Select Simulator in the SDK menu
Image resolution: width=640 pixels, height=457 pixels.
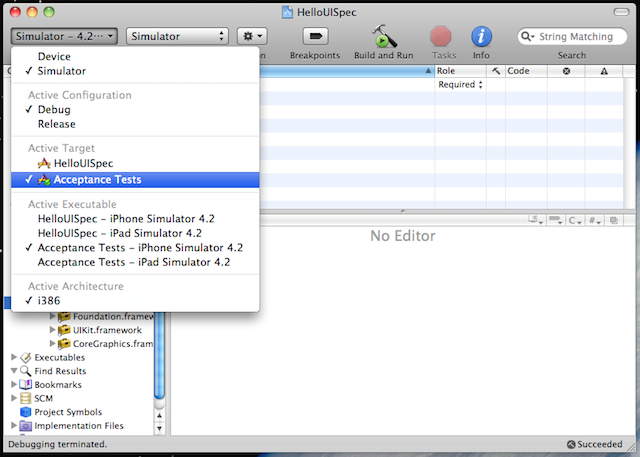135,71
